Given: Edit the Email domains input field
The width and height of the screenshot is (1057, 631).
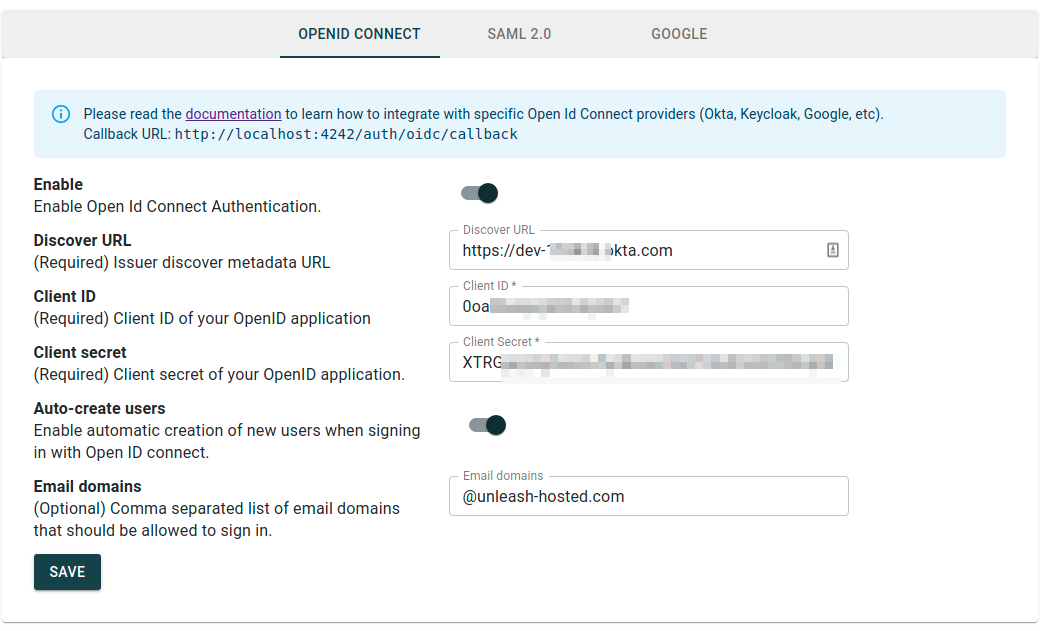Looking at the screenshot, I should [x=648, y=497].
